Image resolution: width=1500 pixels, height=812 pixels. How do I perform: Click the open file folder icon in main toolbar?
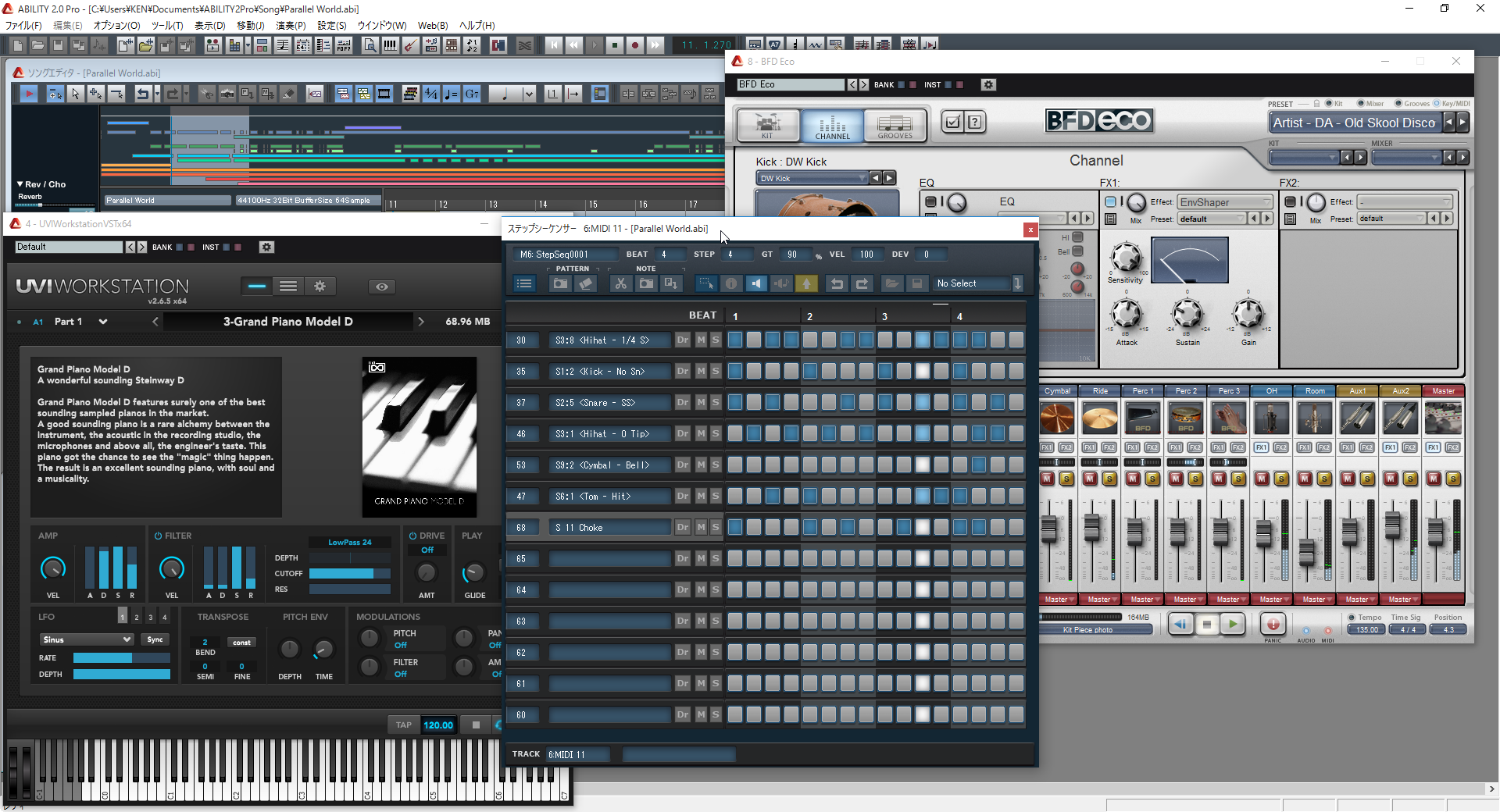coord(37,45)
